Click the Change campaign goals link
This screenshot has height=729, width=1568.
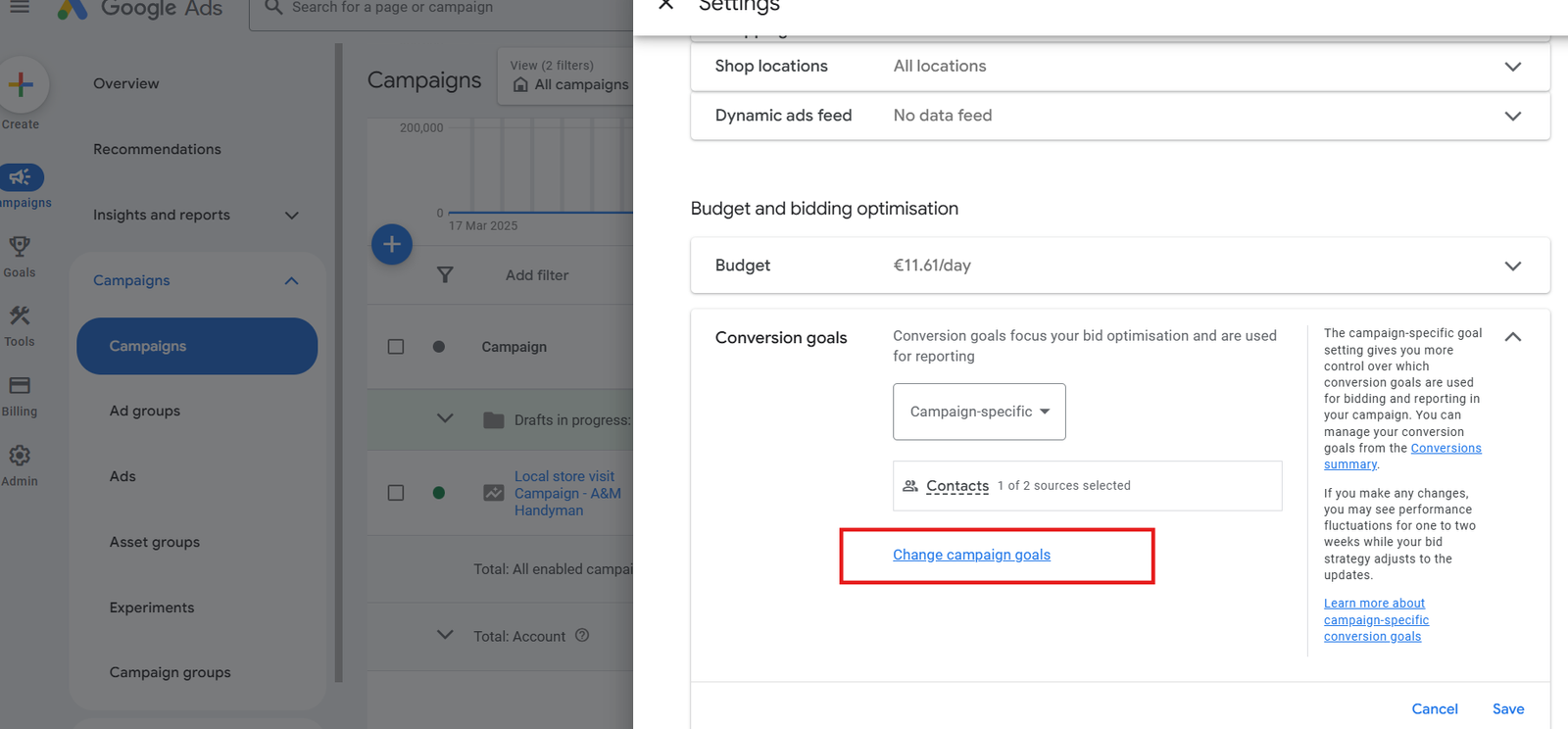point(971,555)
